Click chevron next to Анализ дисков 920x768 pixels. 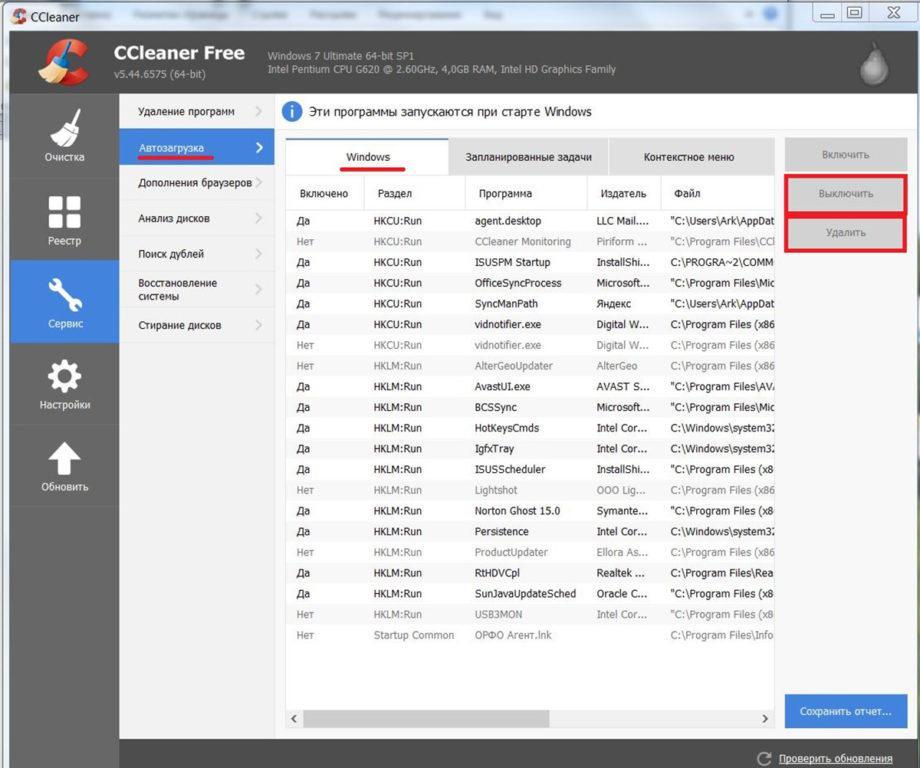[259, 218]
